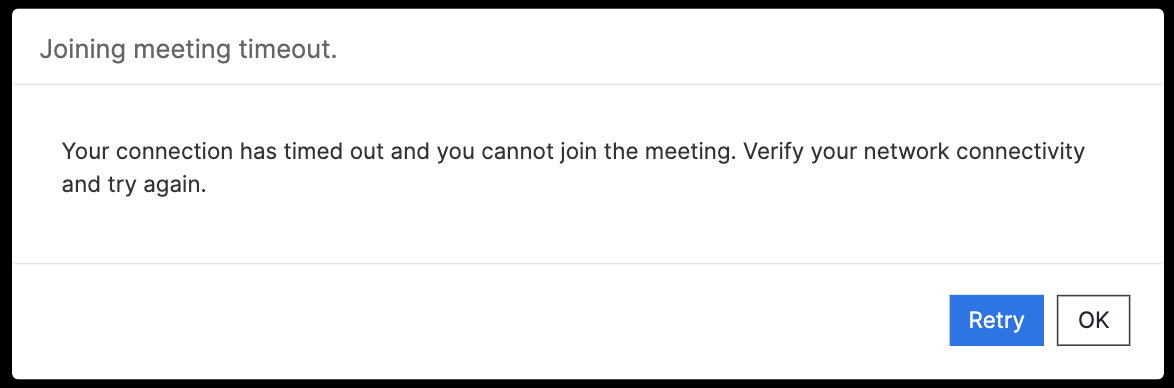Screen dimensions: 1174x388
Task: Click empty footer area left of Retry
Action: click(x=479, y=321)
